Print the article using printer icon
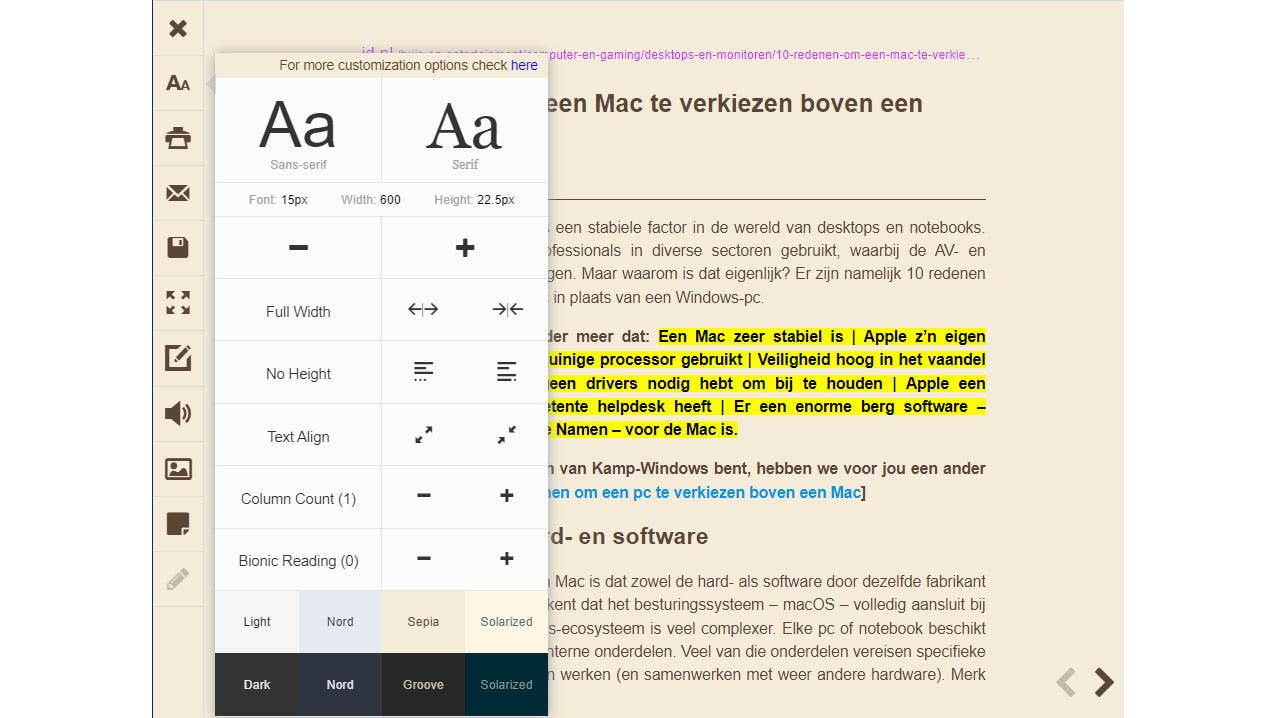 click(x=178, y=138)
